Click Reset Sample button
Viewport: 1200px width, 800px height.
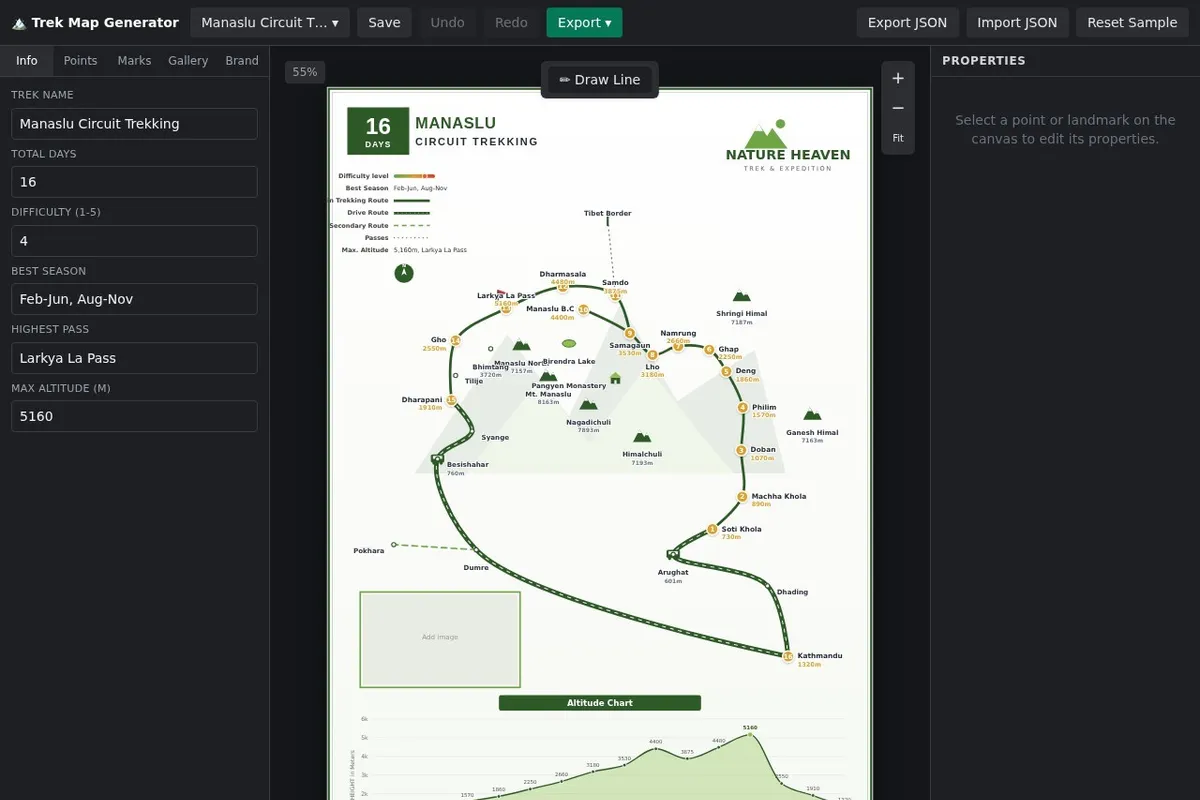(1132, 23)
